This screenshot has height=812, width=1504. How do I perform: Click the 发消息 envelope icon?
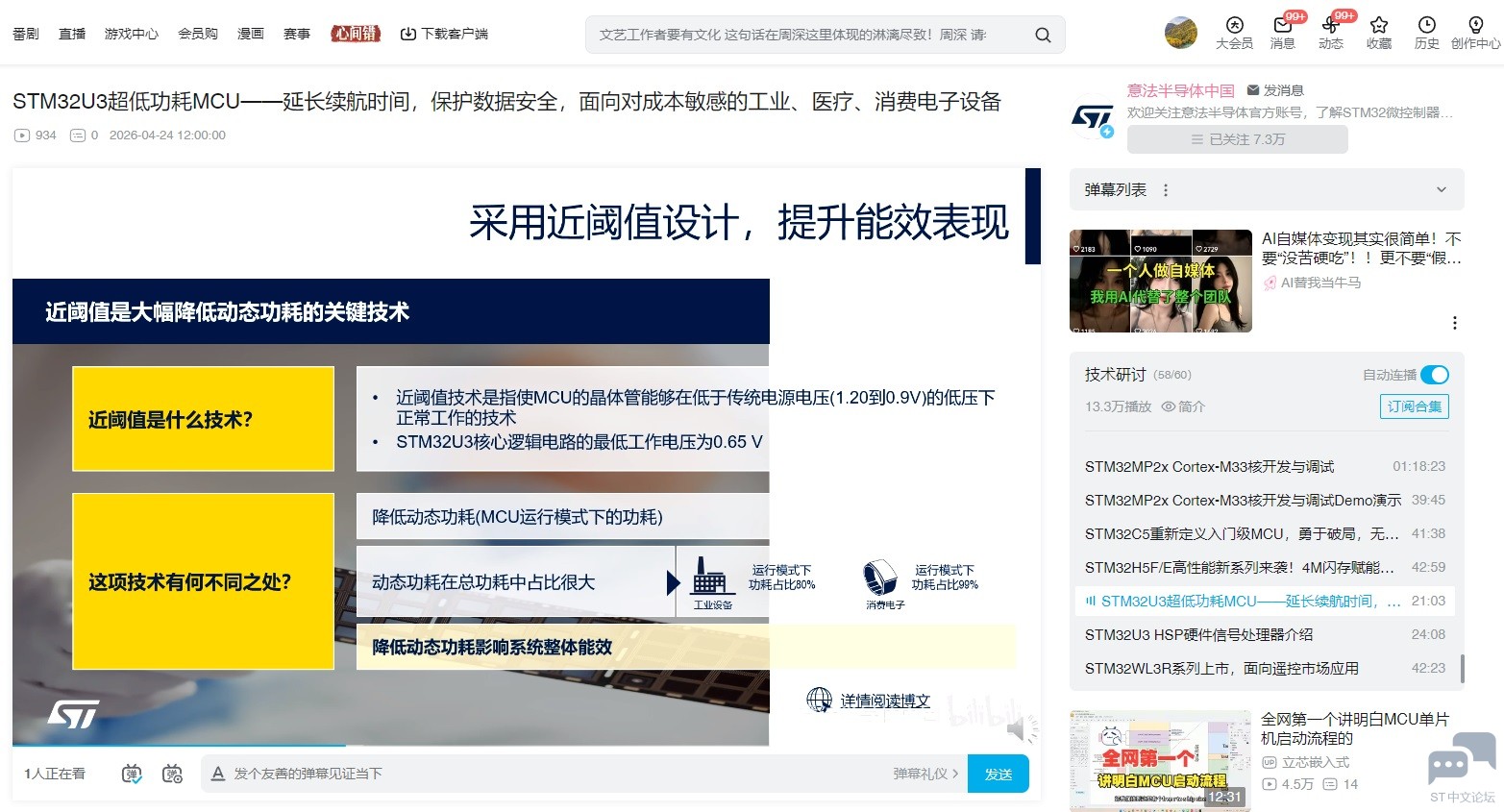coord(1253,90)
